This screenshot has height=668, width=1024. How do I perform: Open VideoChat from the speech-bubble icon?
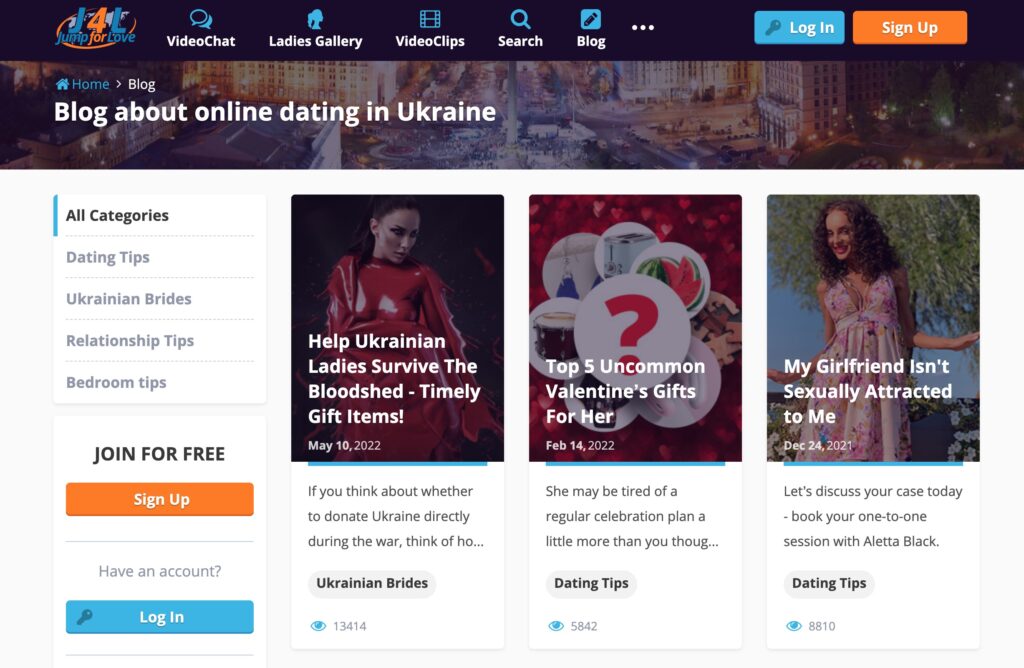(200, 19)
